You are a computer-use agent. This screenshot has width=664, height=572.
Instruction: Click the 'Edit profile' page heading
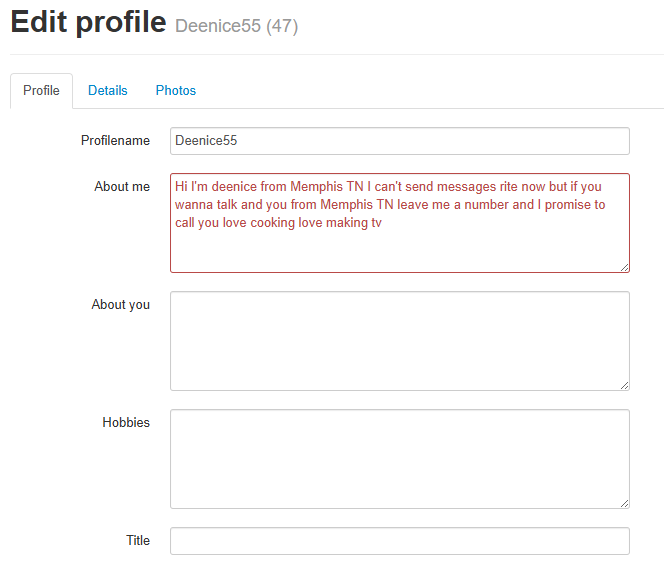point(88,22)
